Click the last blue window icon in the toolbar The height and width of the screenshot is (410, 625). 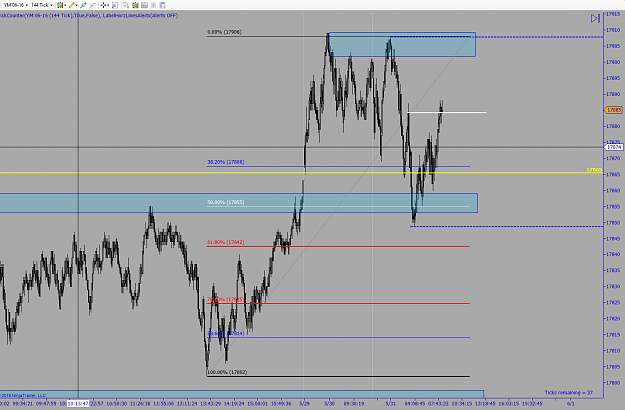point(162,5)
